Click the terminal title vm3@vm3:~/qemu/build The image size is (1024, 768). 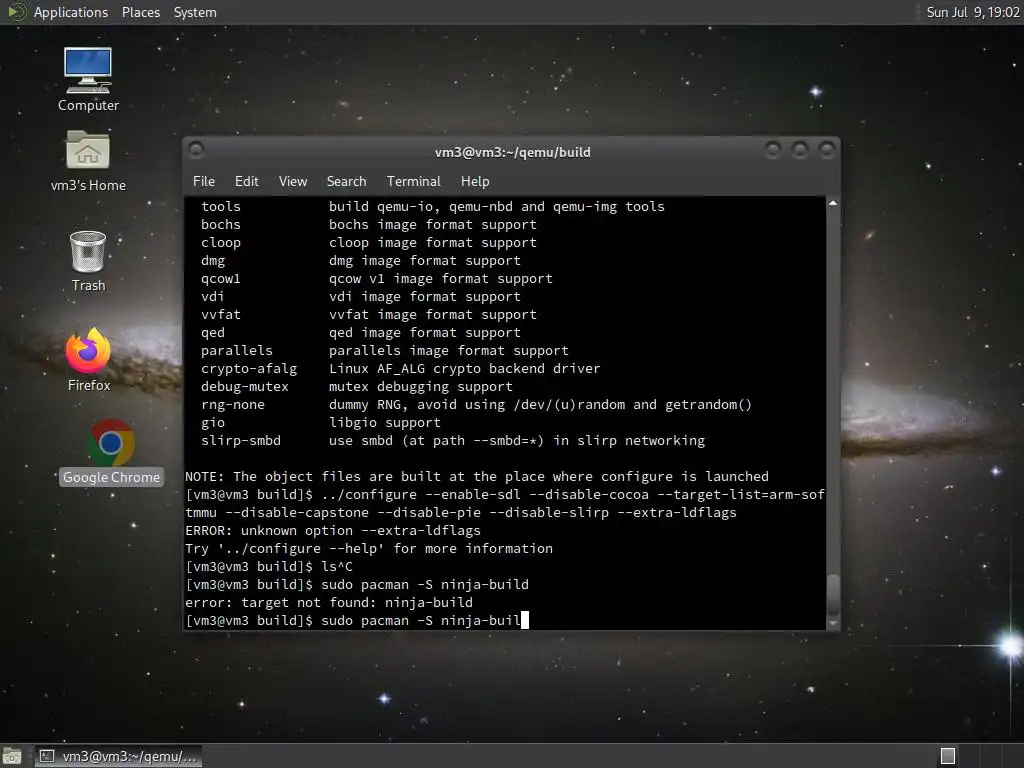(x=513, y=152)
